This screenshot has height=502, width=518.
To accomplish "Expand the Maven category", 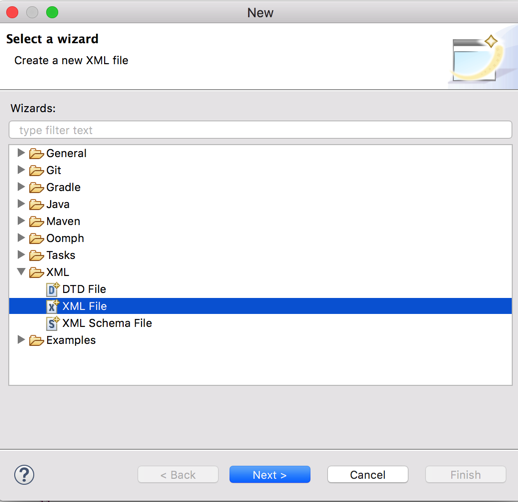I will pos(21,221).
